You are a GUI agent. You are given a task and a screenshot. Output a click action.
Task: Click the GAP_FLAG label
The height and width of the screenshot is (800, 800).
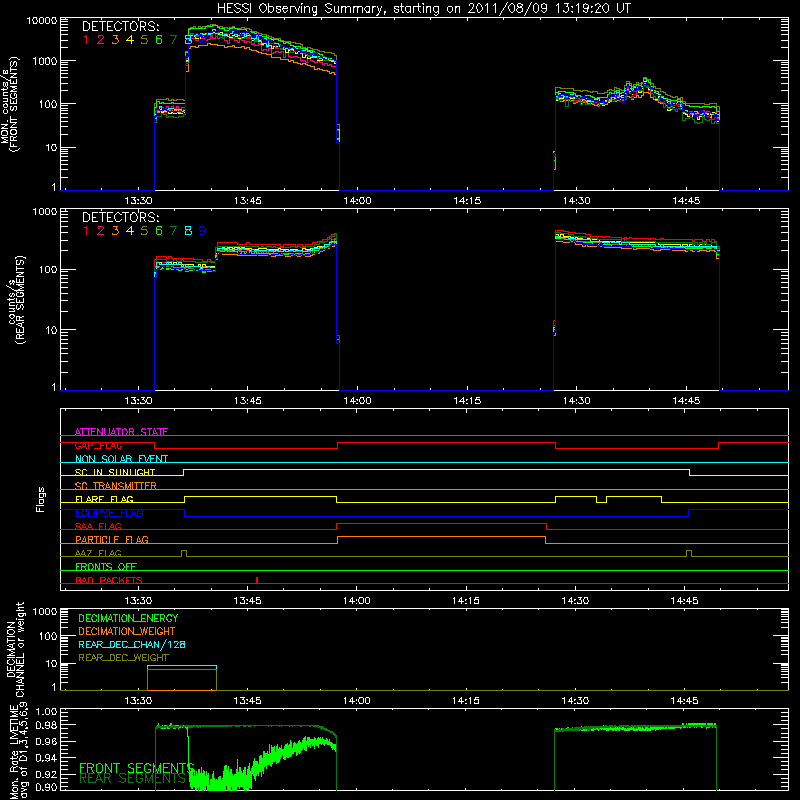[98, 445]
